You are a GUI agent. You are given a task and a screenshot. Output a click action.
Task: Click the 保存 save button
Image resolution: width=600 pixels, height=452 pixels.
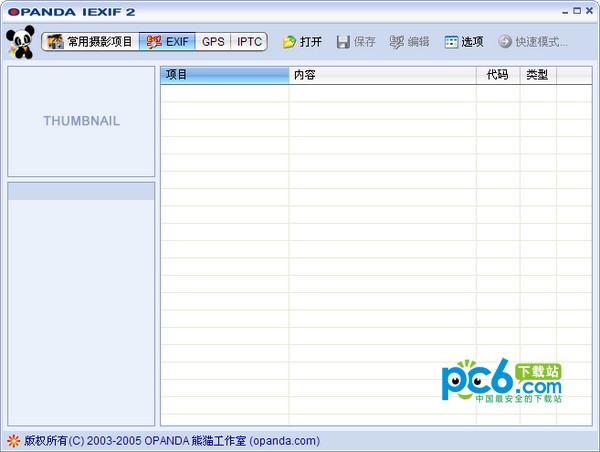coord(356,42)
